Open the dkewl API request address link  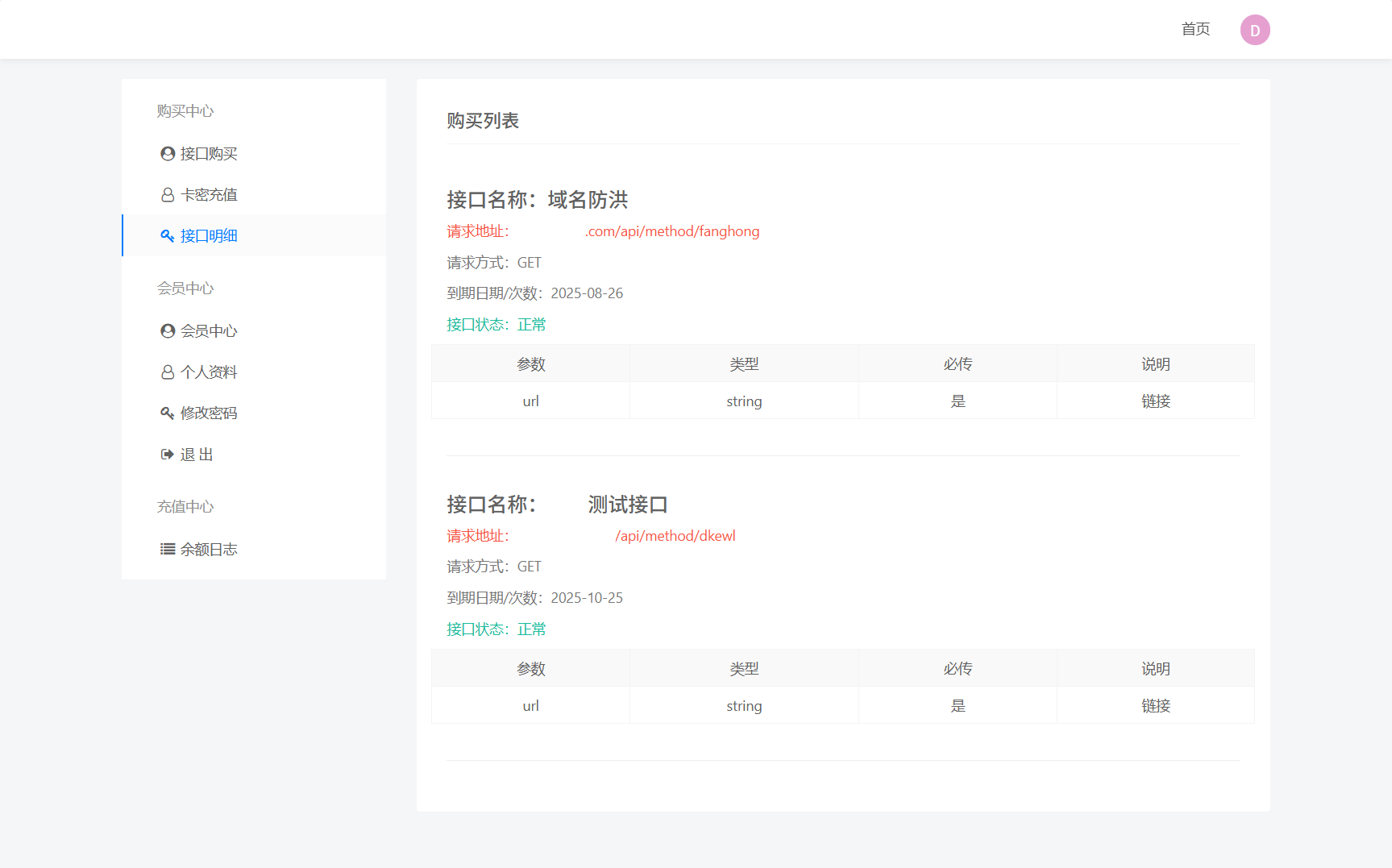(675, 535)
